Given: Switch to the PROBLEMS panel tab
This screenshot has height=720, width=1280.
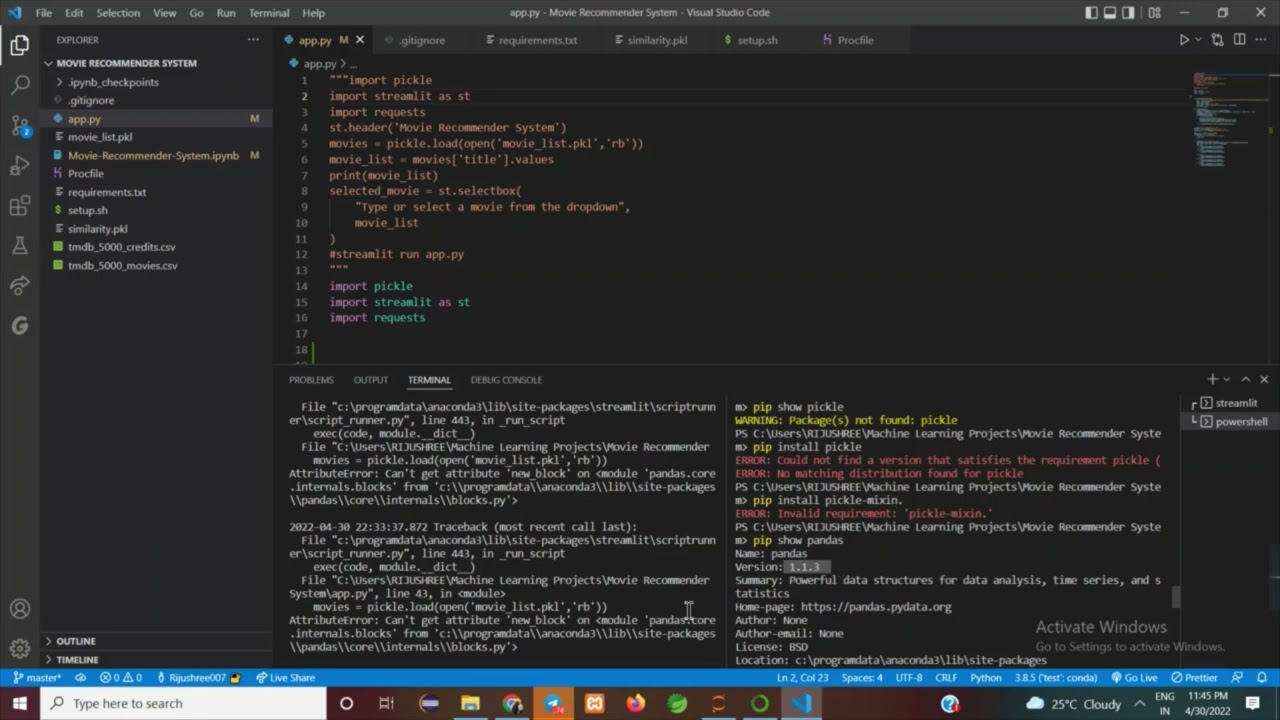Looking at the screenshot, I should [311, 380].
